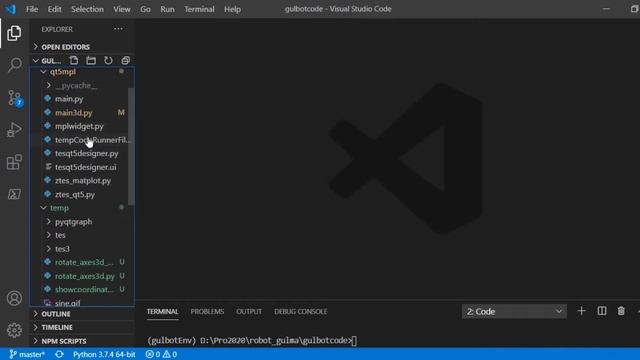Open tesqt5designer.py file

pyautogui.click(x=82, y=153)
